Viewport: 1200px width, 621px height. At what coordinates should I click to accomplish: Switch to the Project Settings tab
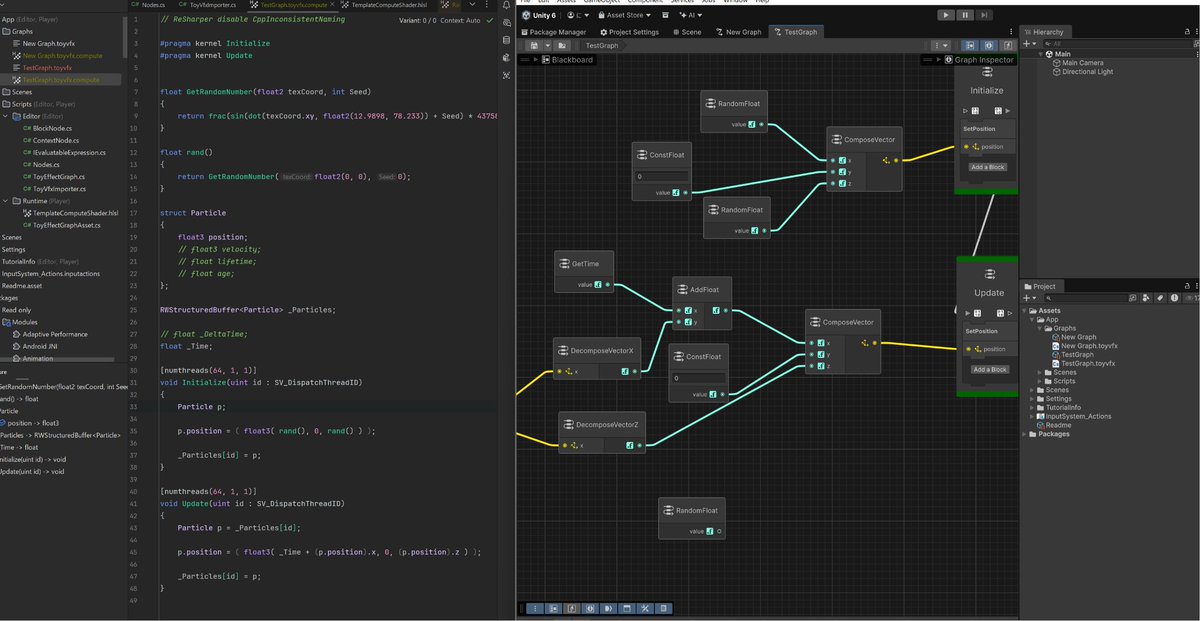click(629, 32)
